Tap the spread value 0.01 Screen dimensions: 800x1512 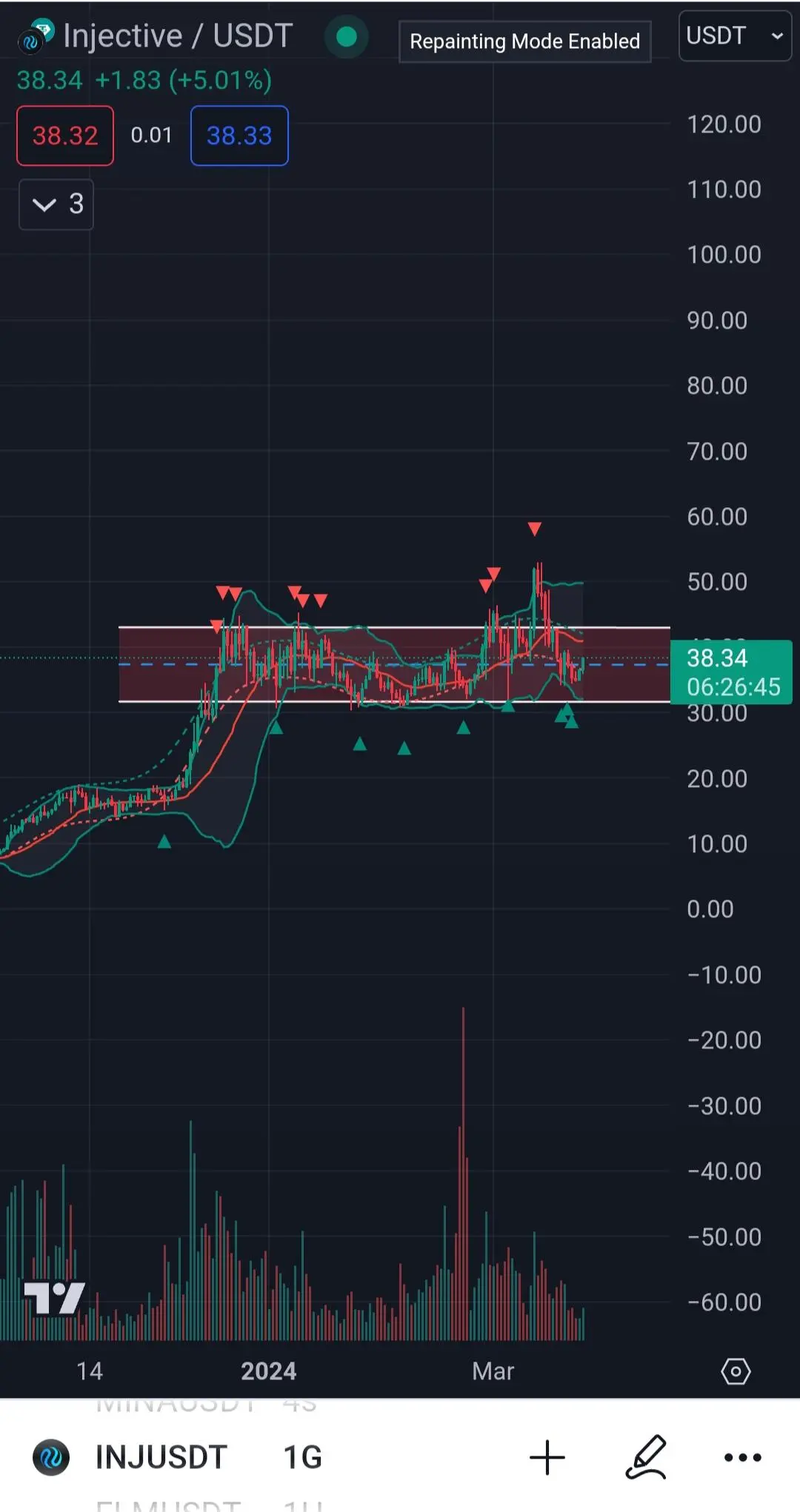(x=151, y=135)
